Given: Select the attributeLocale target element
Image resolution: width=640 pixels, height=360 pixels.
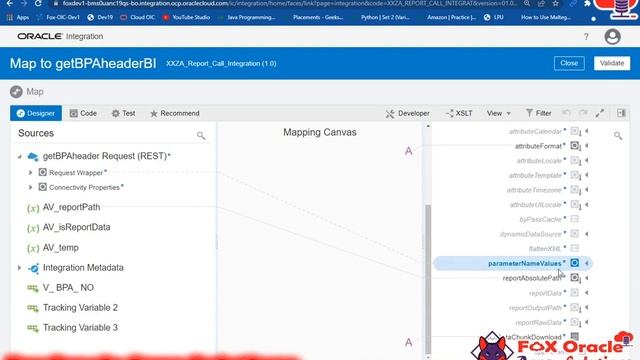Looking at the screenshot, I should click(539, 161).
